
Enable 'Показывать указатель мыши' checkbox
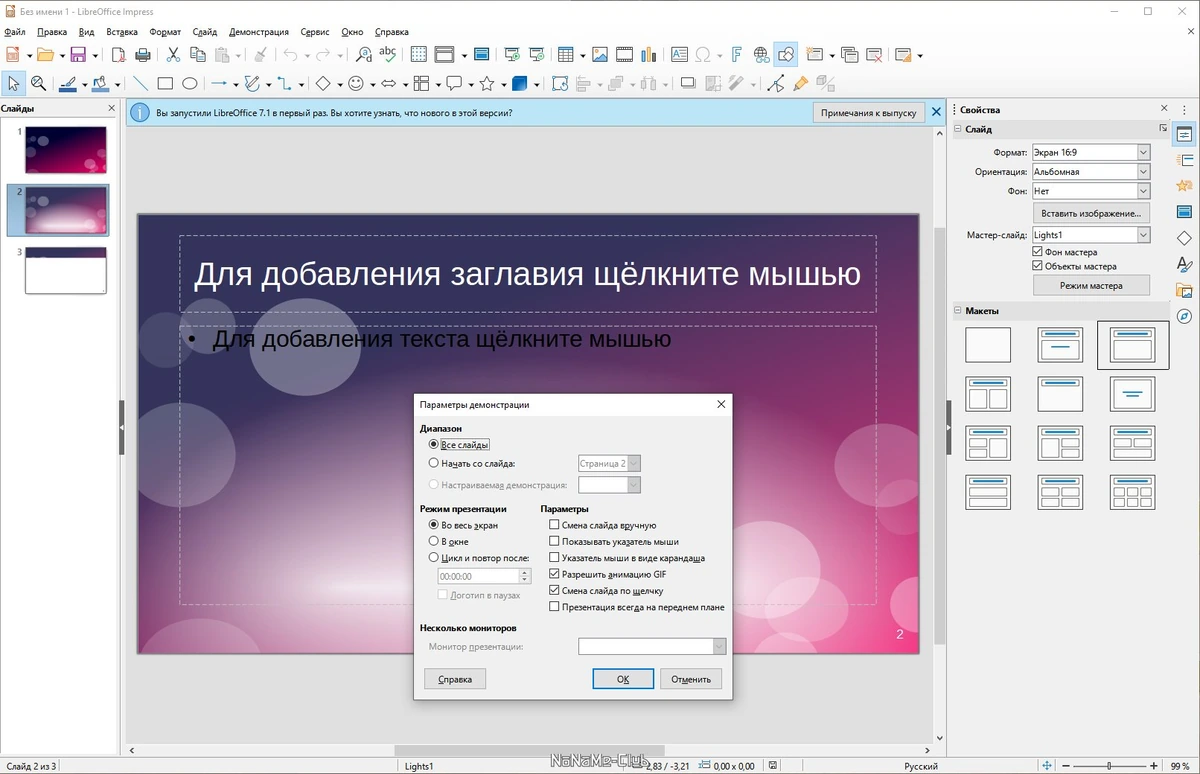[554, 541]
